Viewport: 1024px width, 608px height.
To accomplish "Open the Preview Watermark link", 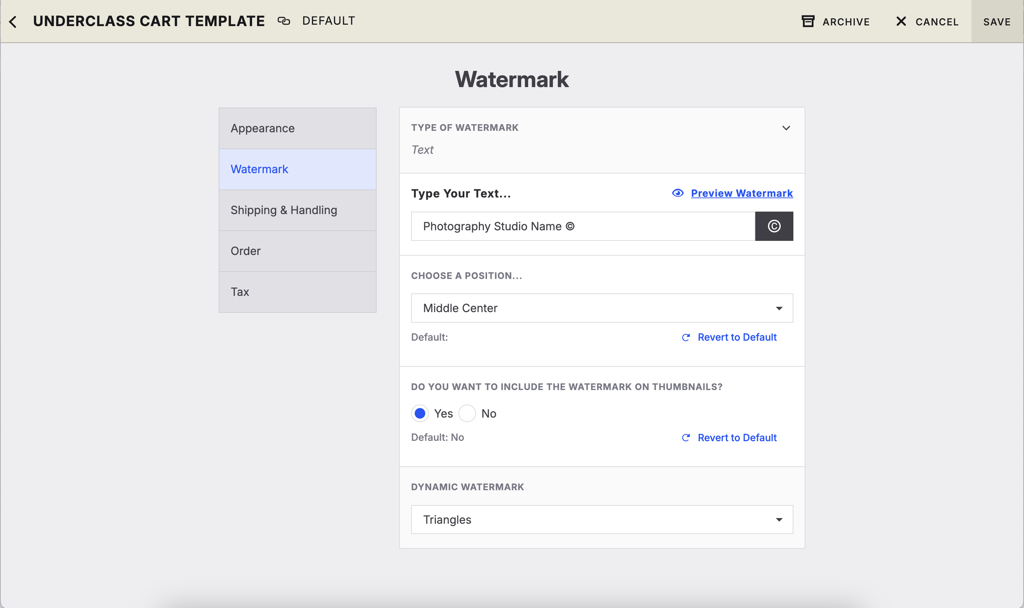I will point(741,193).
